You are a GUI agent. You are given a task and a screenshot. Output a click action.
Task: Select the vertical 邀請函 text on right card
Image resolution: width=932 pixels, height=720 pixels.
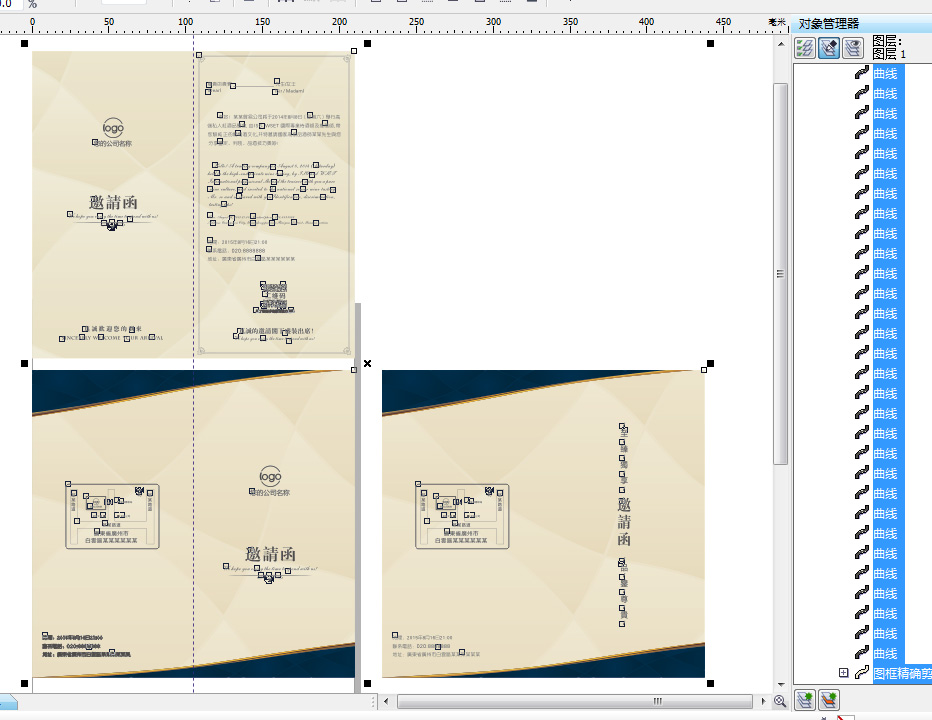tap(624, 521)
